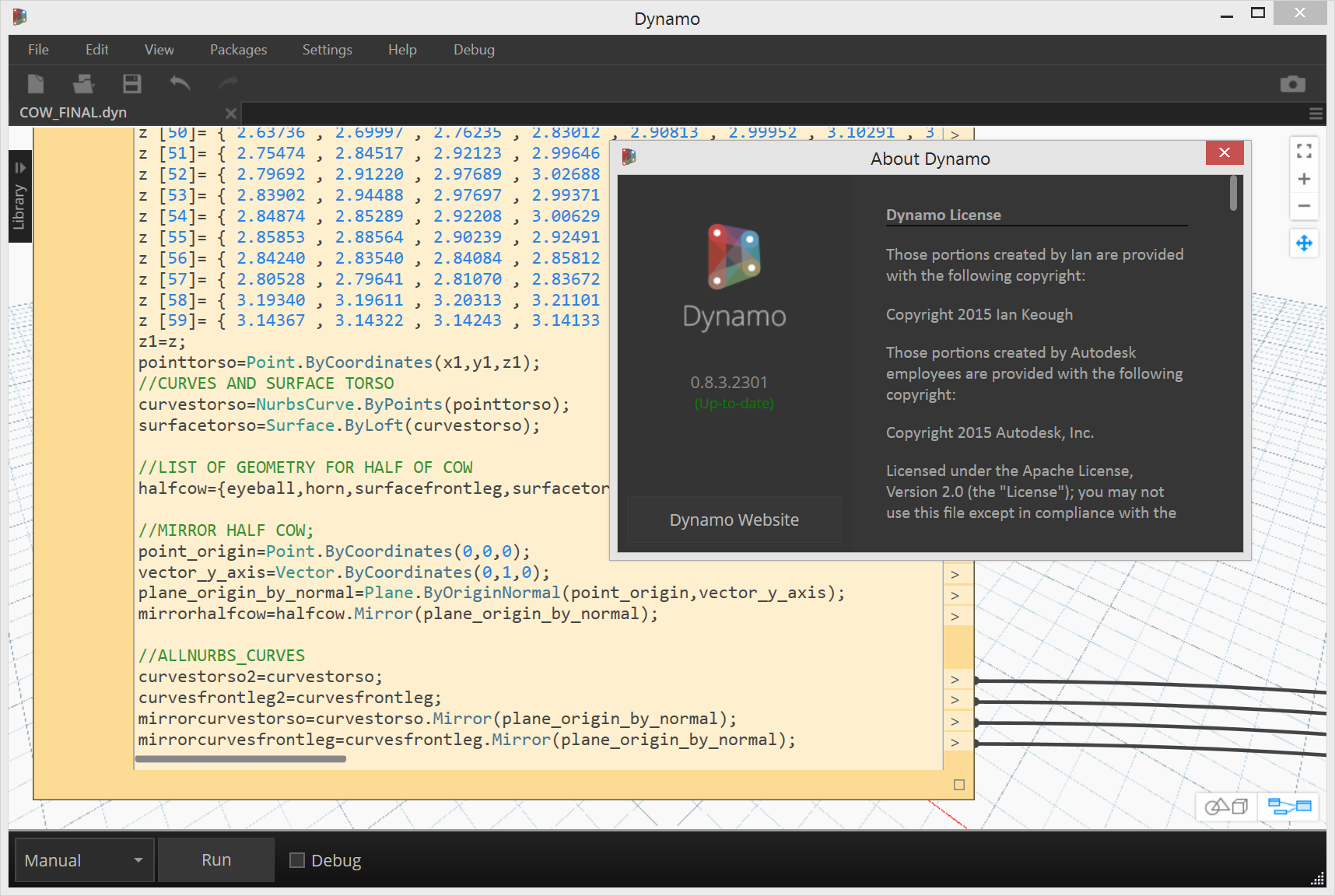1335x896 pixels.
Task: Expand the collapsed Library sidebar
Action: [19, 197]
